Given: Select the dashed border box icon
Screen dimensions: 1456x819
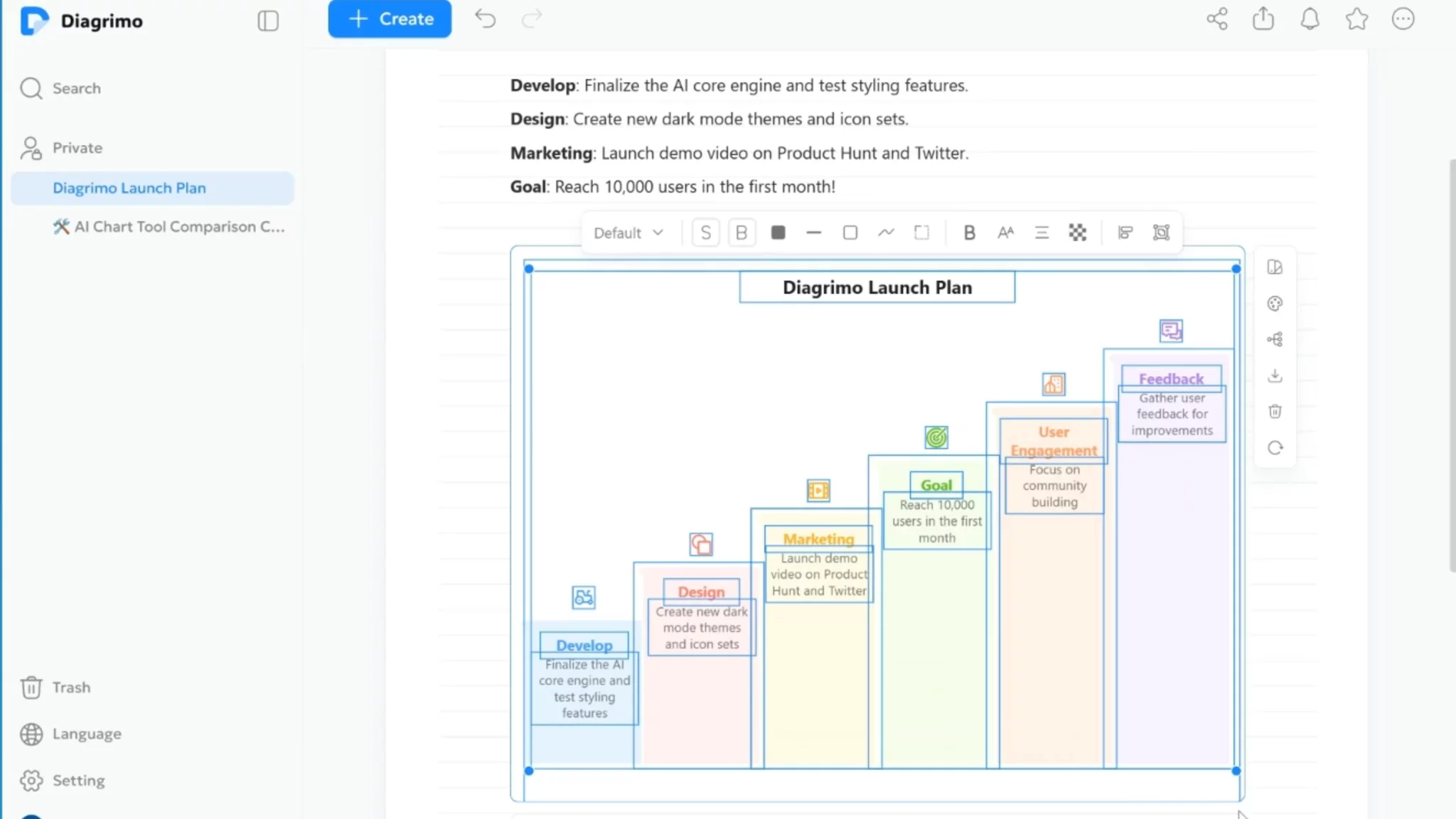Looking at the screenshot, I should click(x=921, y=232).
